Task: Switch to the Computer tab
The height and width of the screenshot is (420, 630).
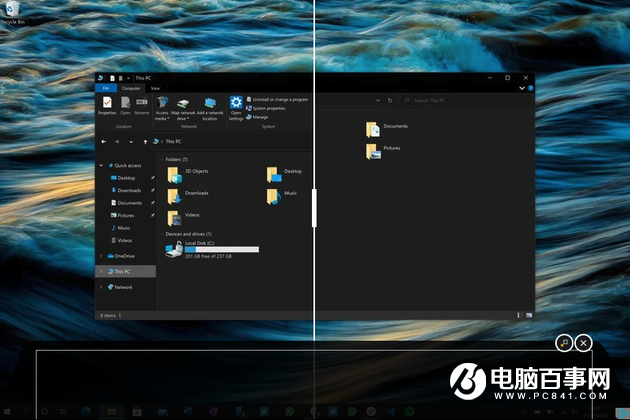Action: pyautogui.click(x=131, y=88)
